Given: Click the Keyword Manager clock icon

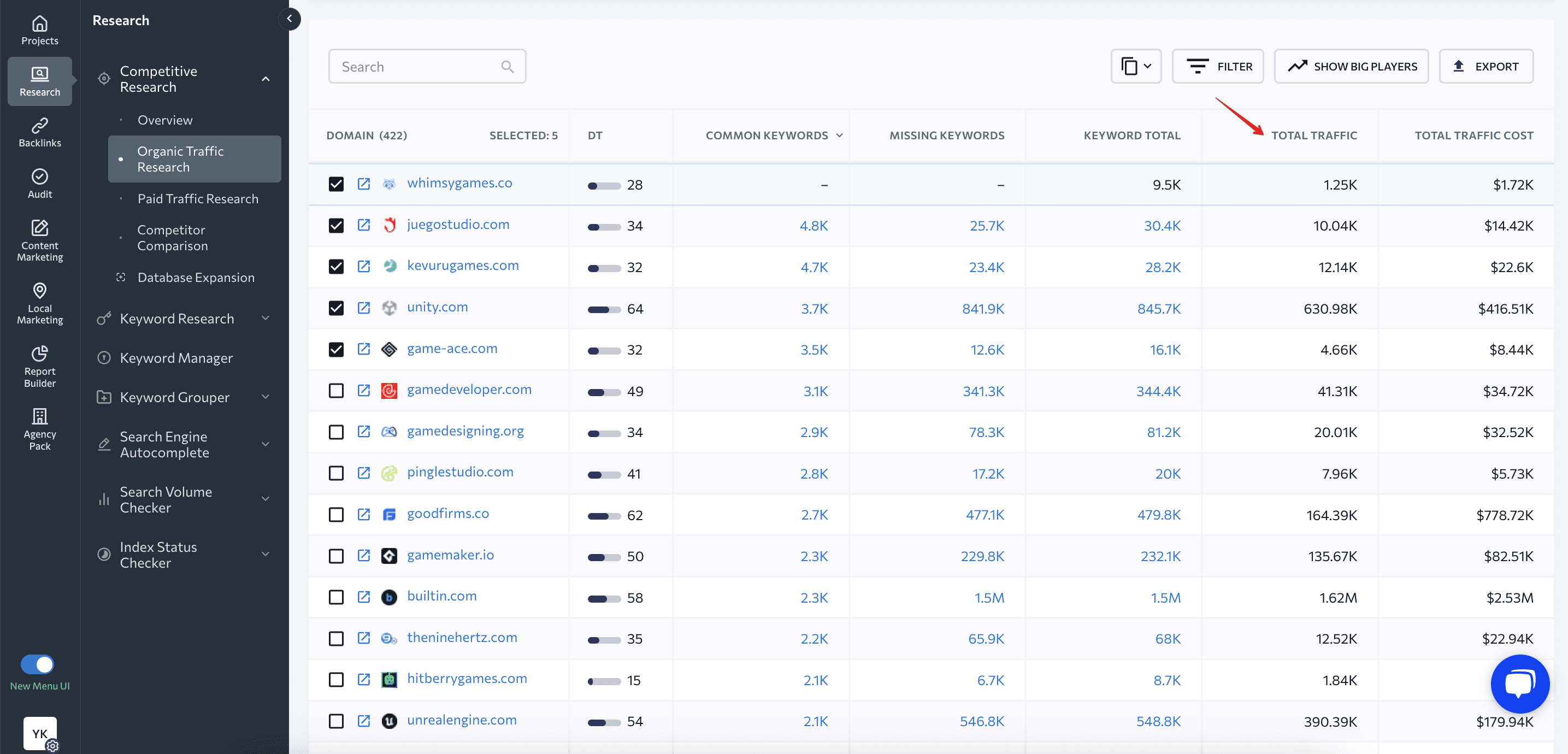Looking at the screenshot, I should click(x=104, y=358).
